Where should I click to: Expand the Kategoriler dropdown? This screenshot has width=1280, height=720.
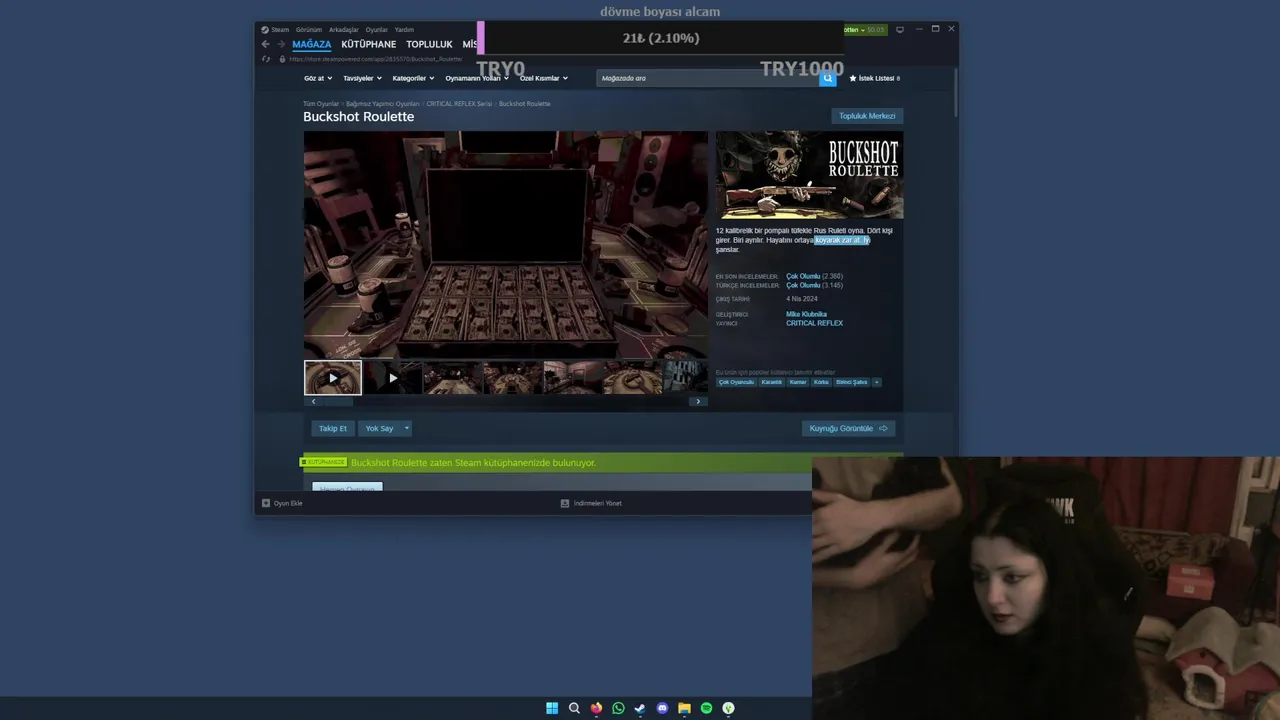[413, 78]
